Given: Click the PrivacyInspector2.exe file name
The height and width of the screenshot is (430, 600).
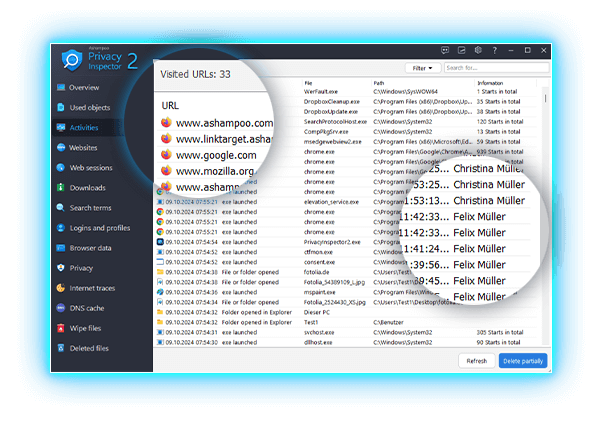Looking at the screenshot, I should [332, 242].
